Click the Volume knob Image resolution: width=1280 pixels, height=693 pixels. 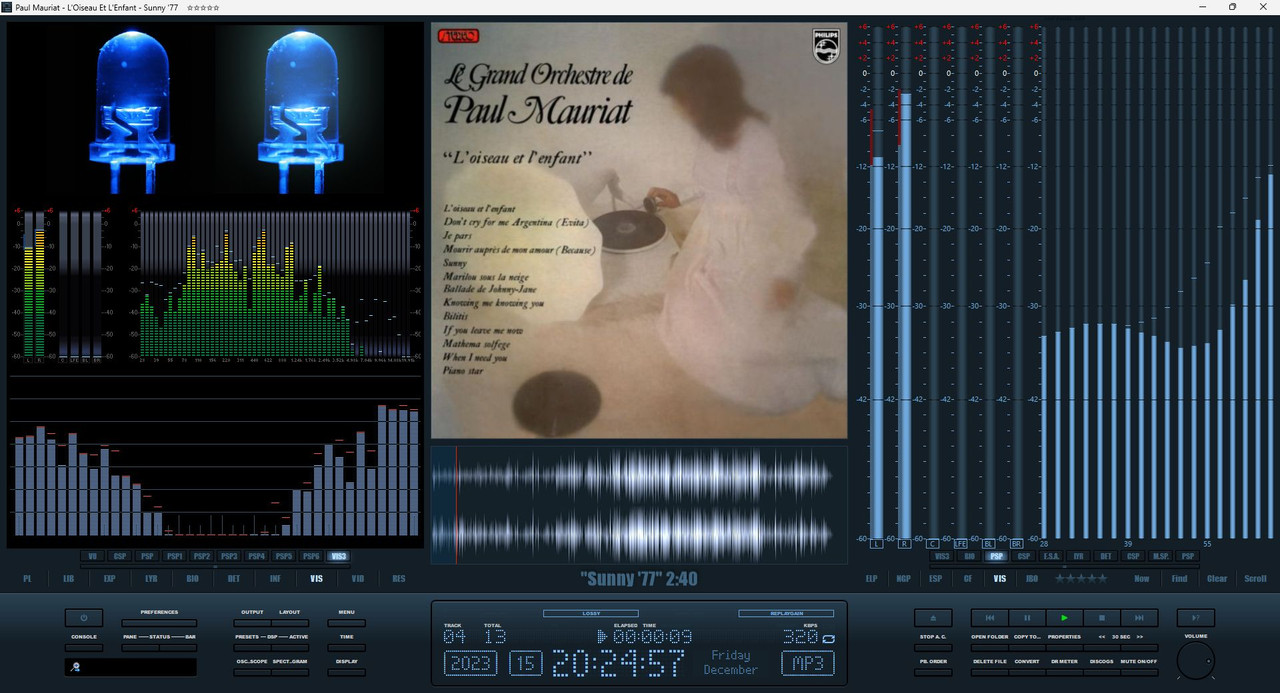click(x=1196, y=661)
